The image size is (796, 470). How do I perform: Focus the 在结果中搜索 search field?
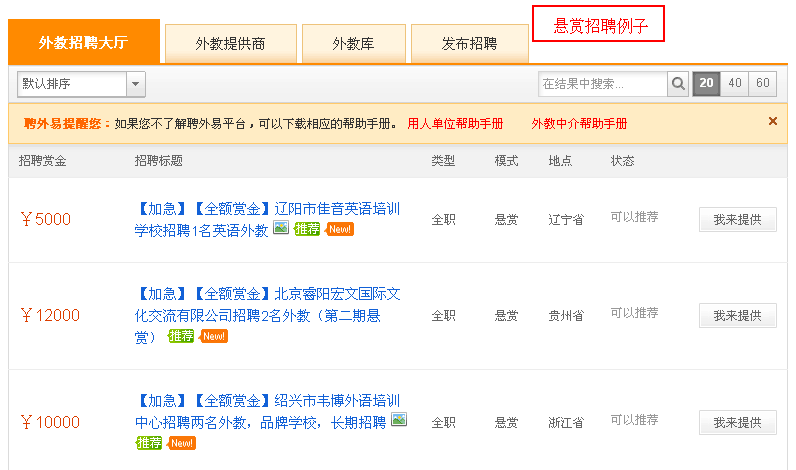point(602,84)
